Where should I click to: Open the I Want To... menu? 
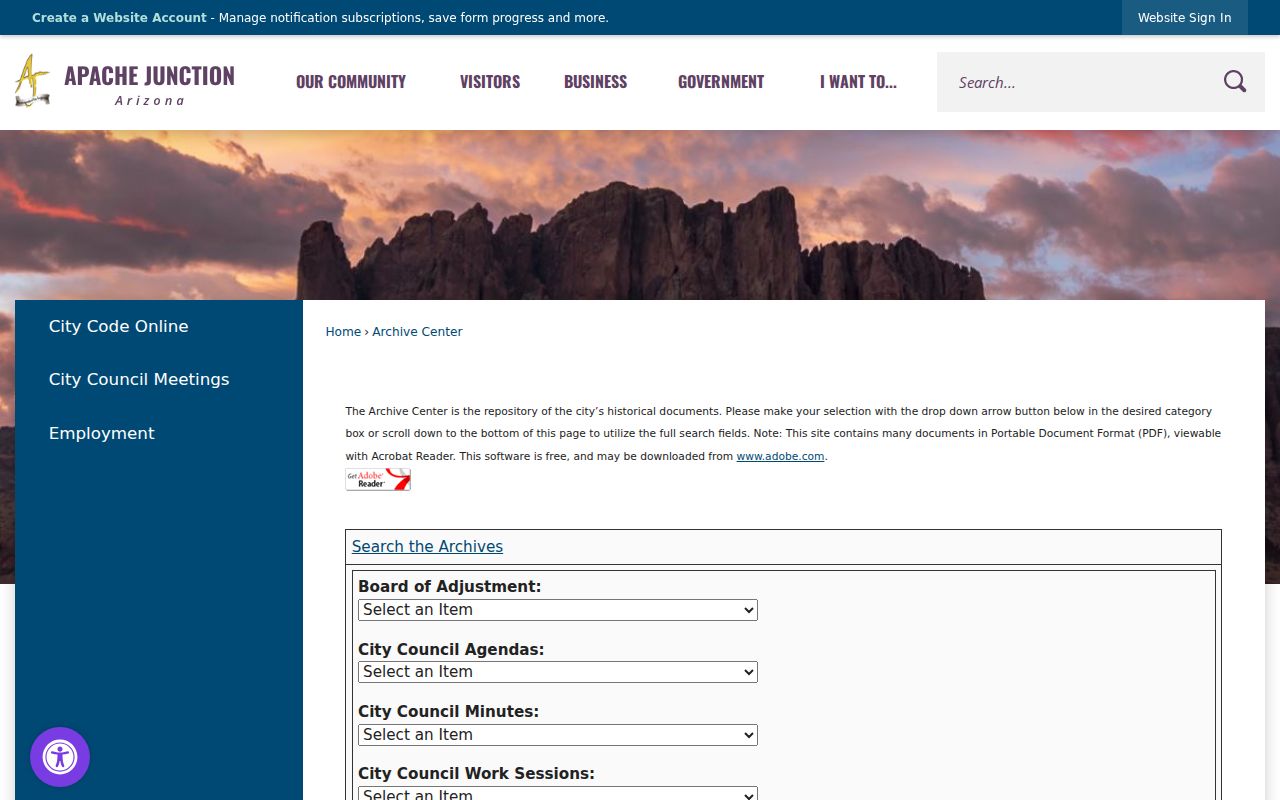click(x=858, y=82)
